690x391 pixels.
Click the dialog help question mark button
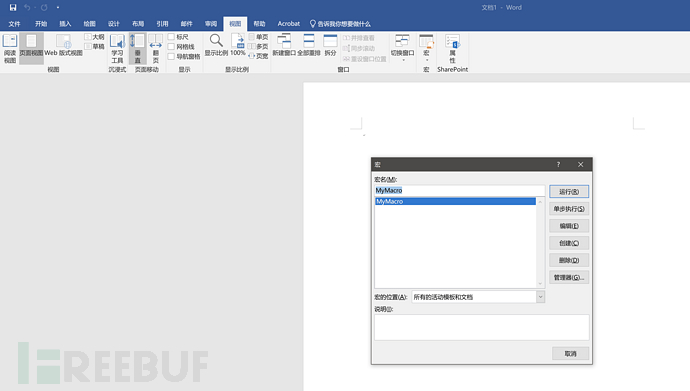[558, 164]
